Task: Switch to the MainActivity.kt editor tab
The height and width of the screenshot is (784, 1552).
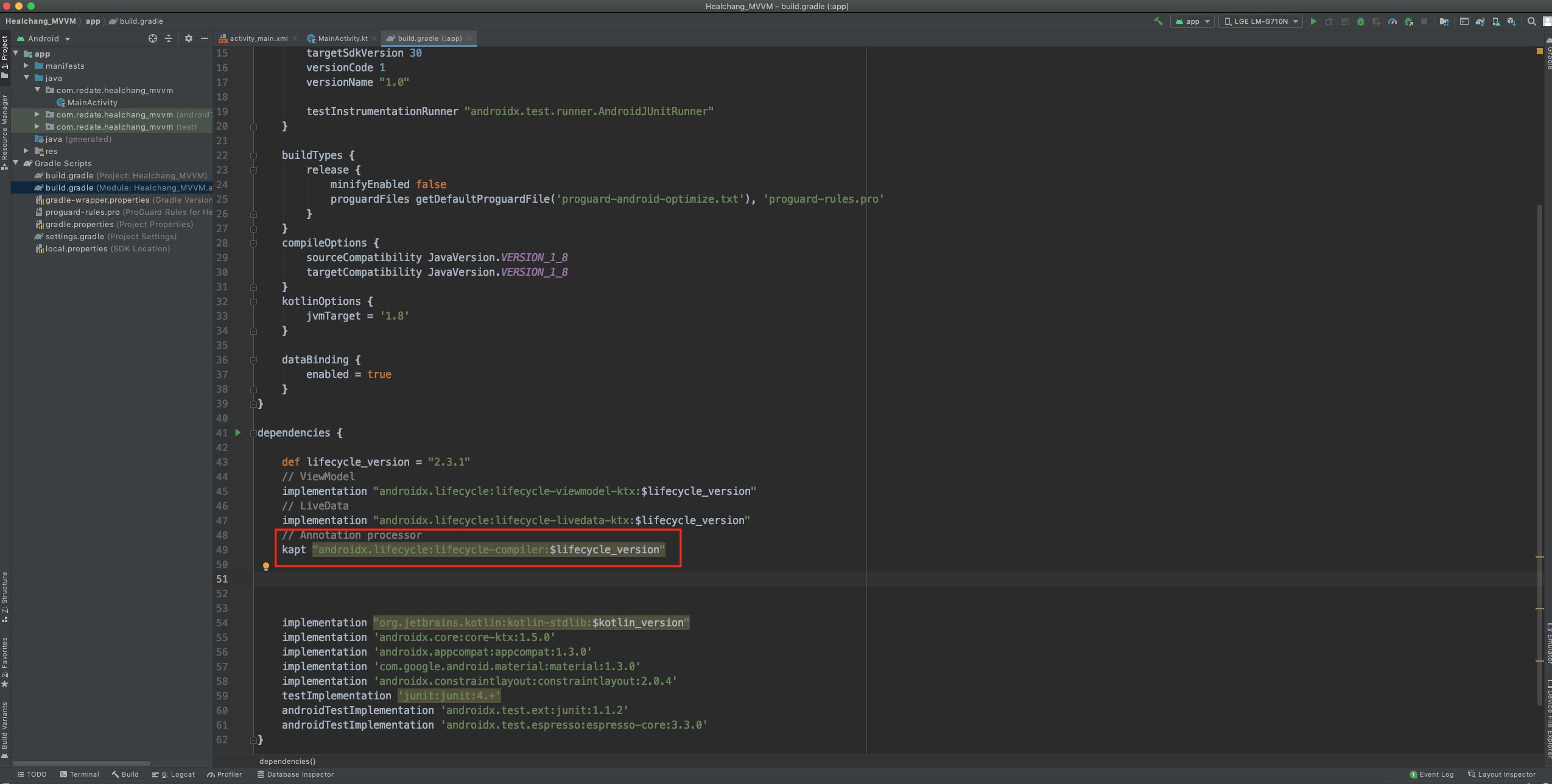Action: 342,38
